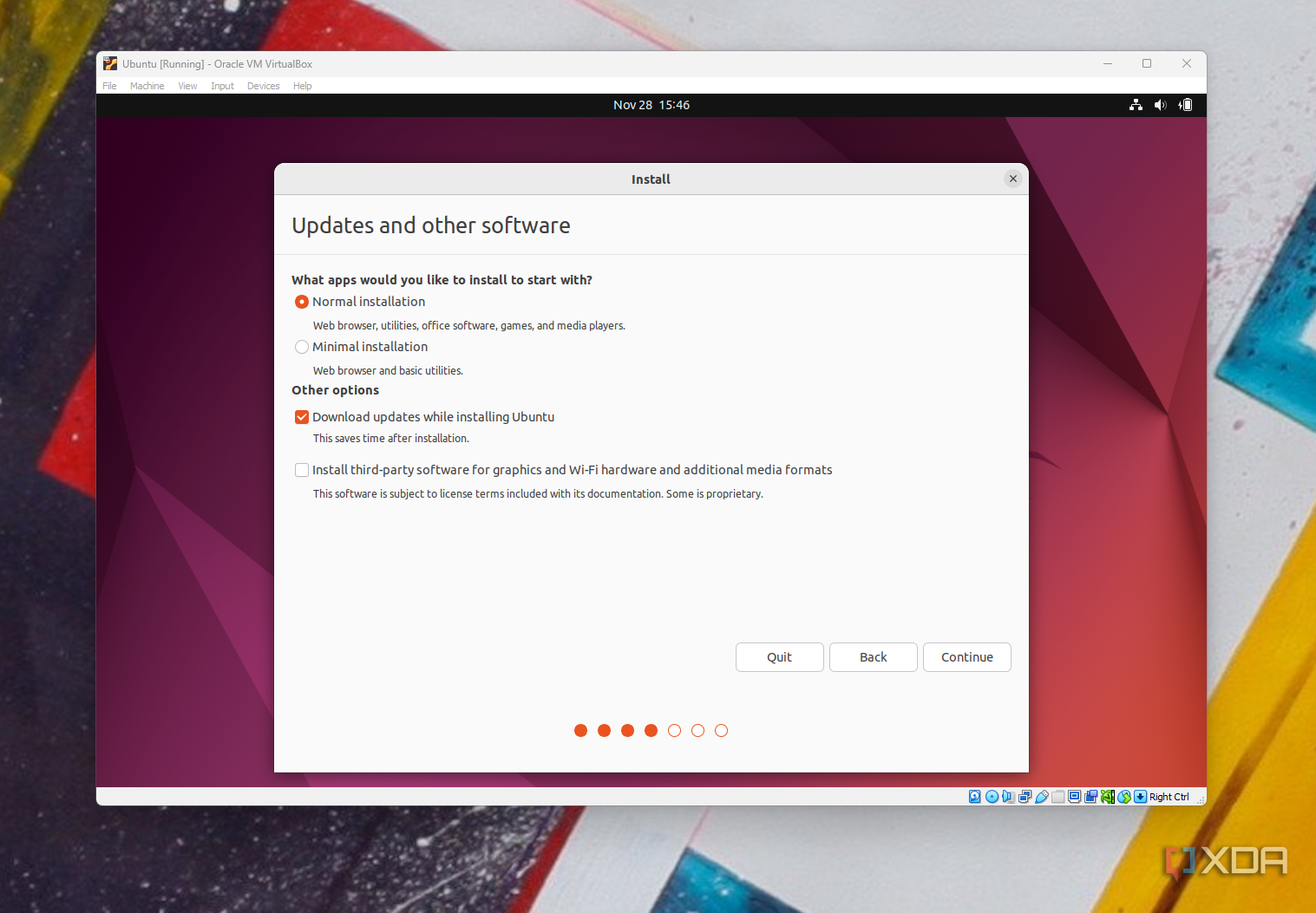Uncheck Download updates while installing Ubuntu
Screen dimensions: 1316x913
pos(302,417)
